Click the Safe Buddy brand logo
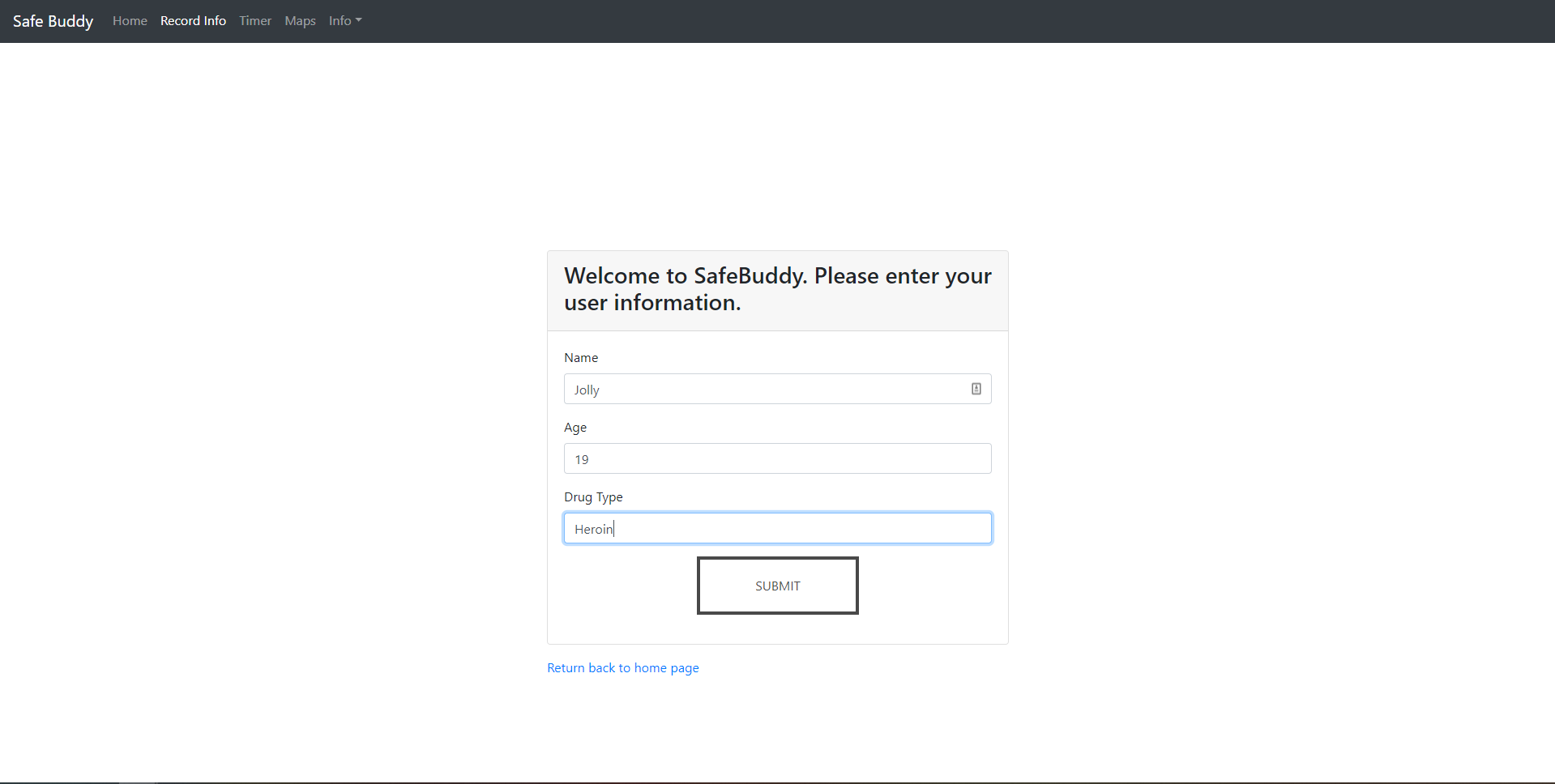The image size is (1555, 784). click(x=53, y=21)
